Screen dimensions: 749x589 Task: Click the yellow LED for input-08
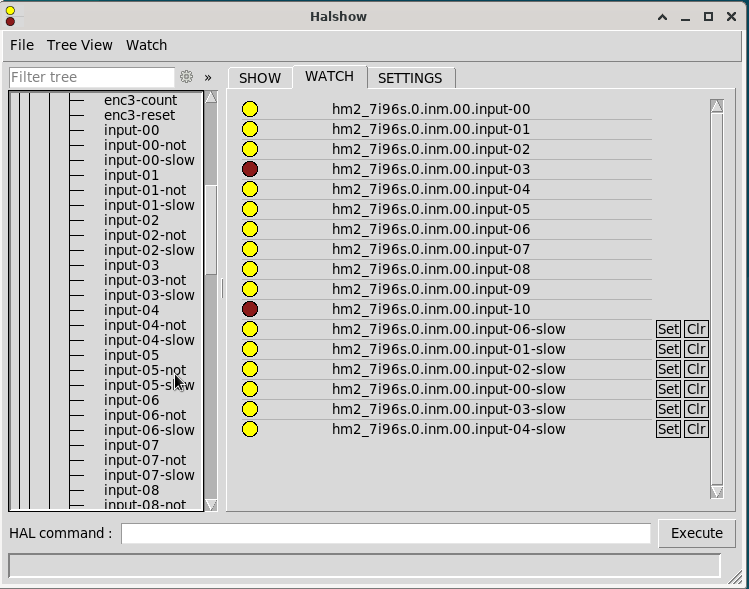pyautogui.click(x=250, y=269)
